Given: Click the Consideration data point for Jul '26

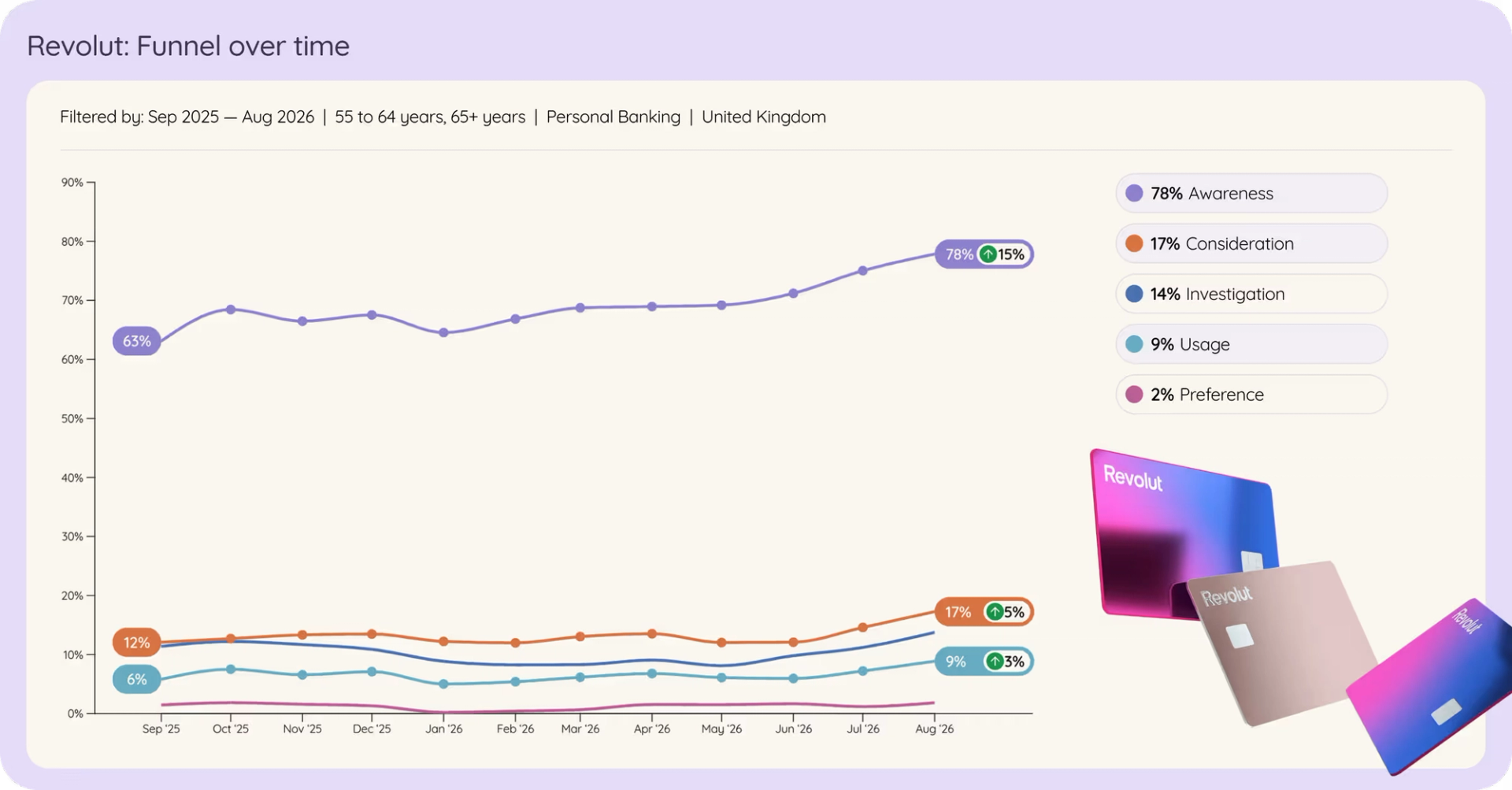Looking at the screenshot, I should (x=862, y=627).
